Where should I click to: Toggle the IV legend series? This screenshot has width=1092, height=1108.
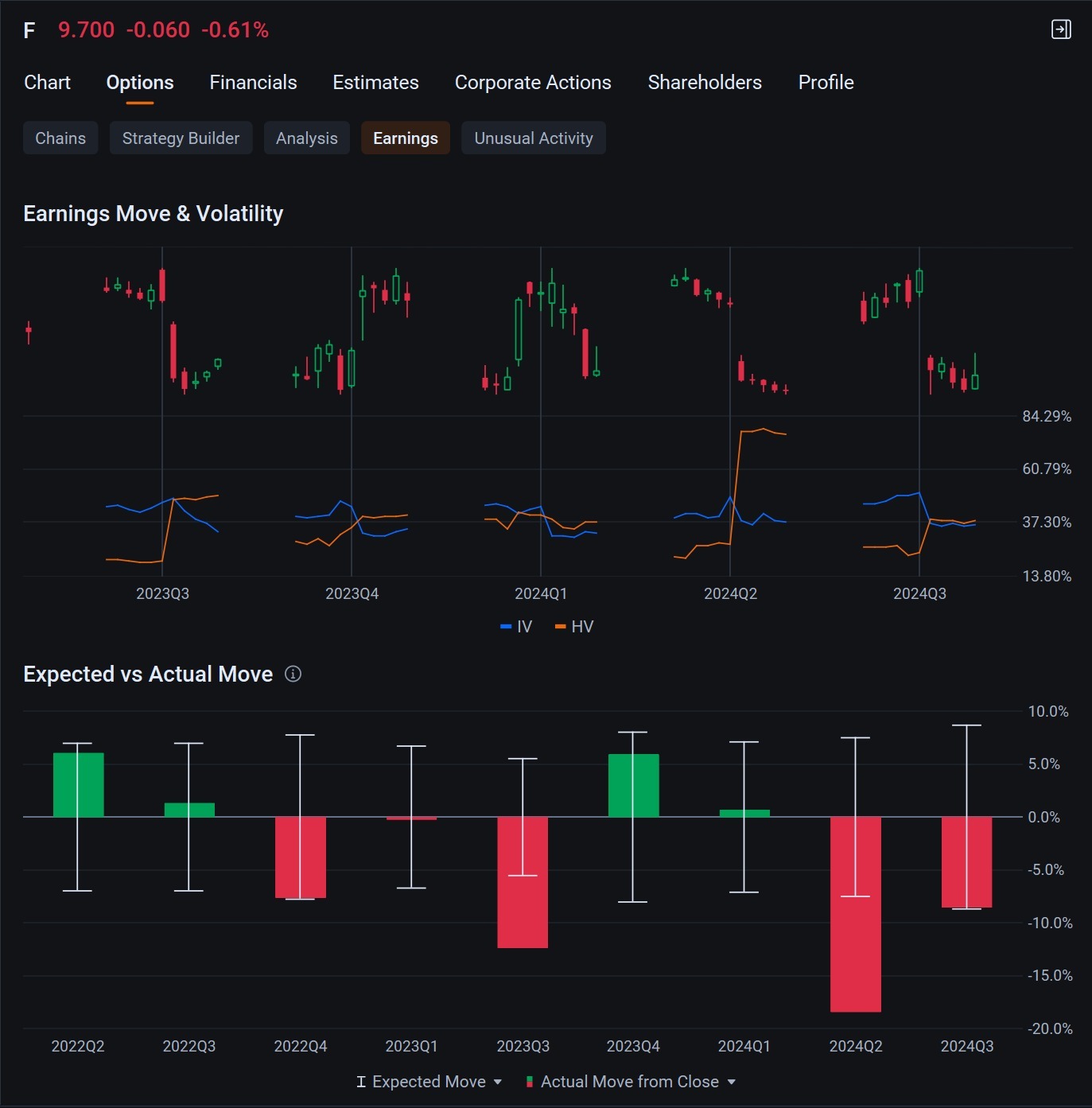click(x=515, y=626)
